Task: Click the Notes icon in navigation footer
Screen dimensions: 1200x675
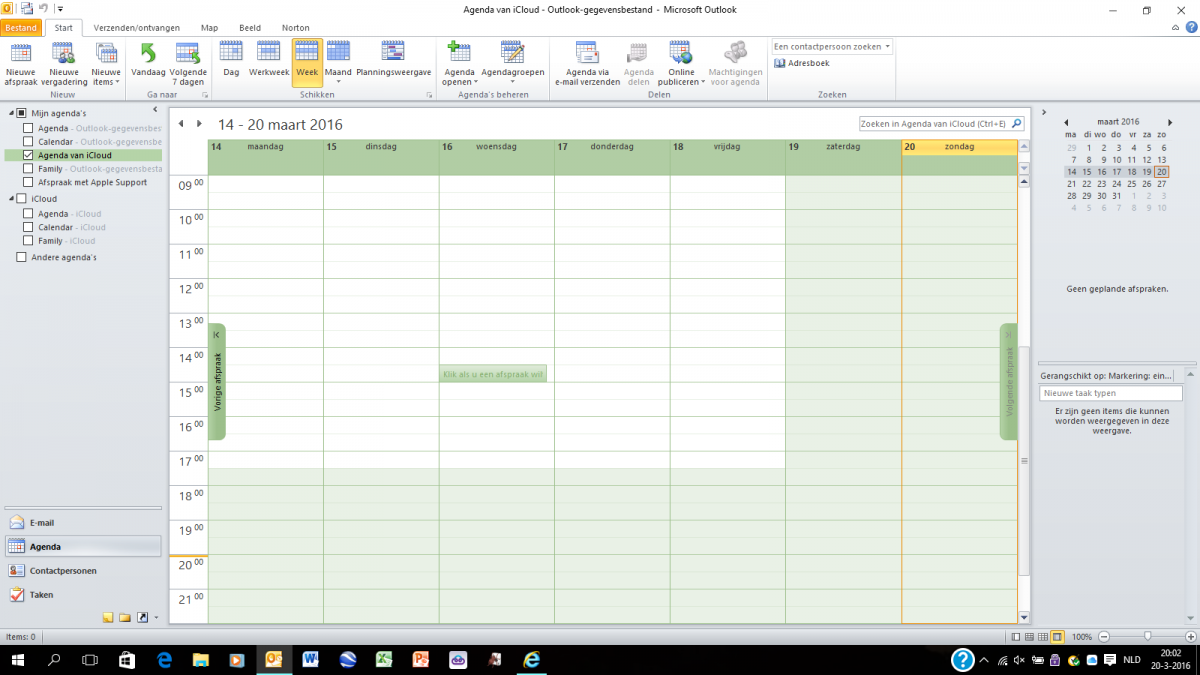Action: [108, 617]
